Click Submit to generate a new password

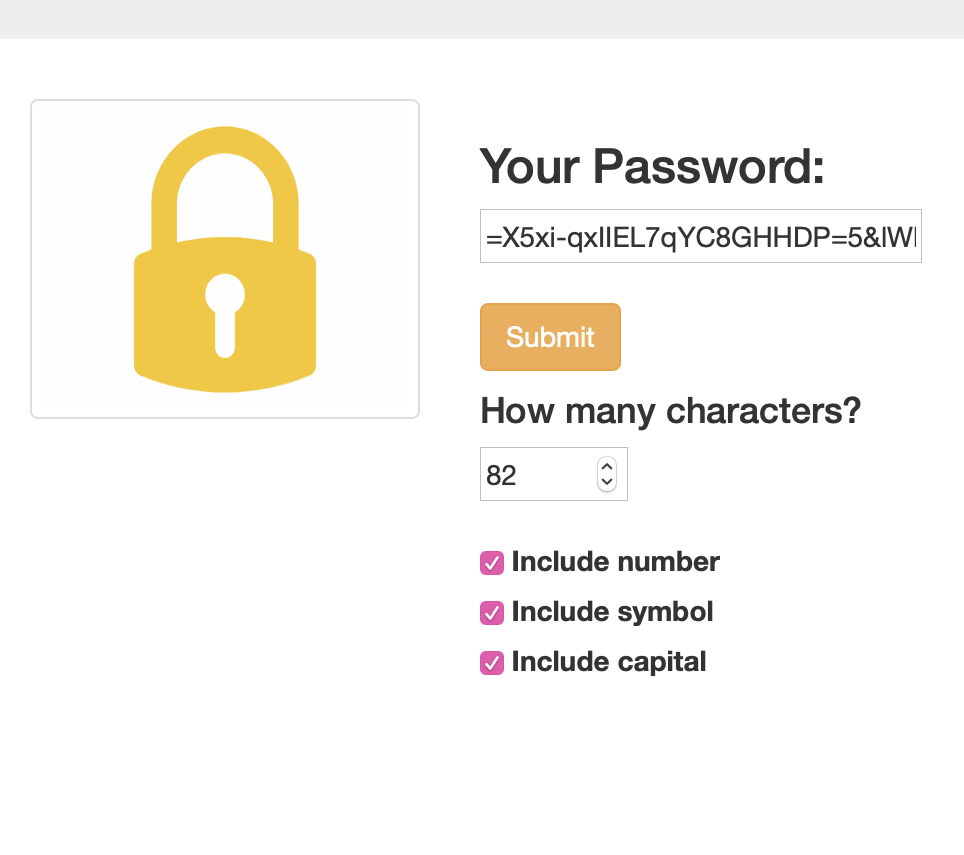pyautogui.click(x=550, y=337)
